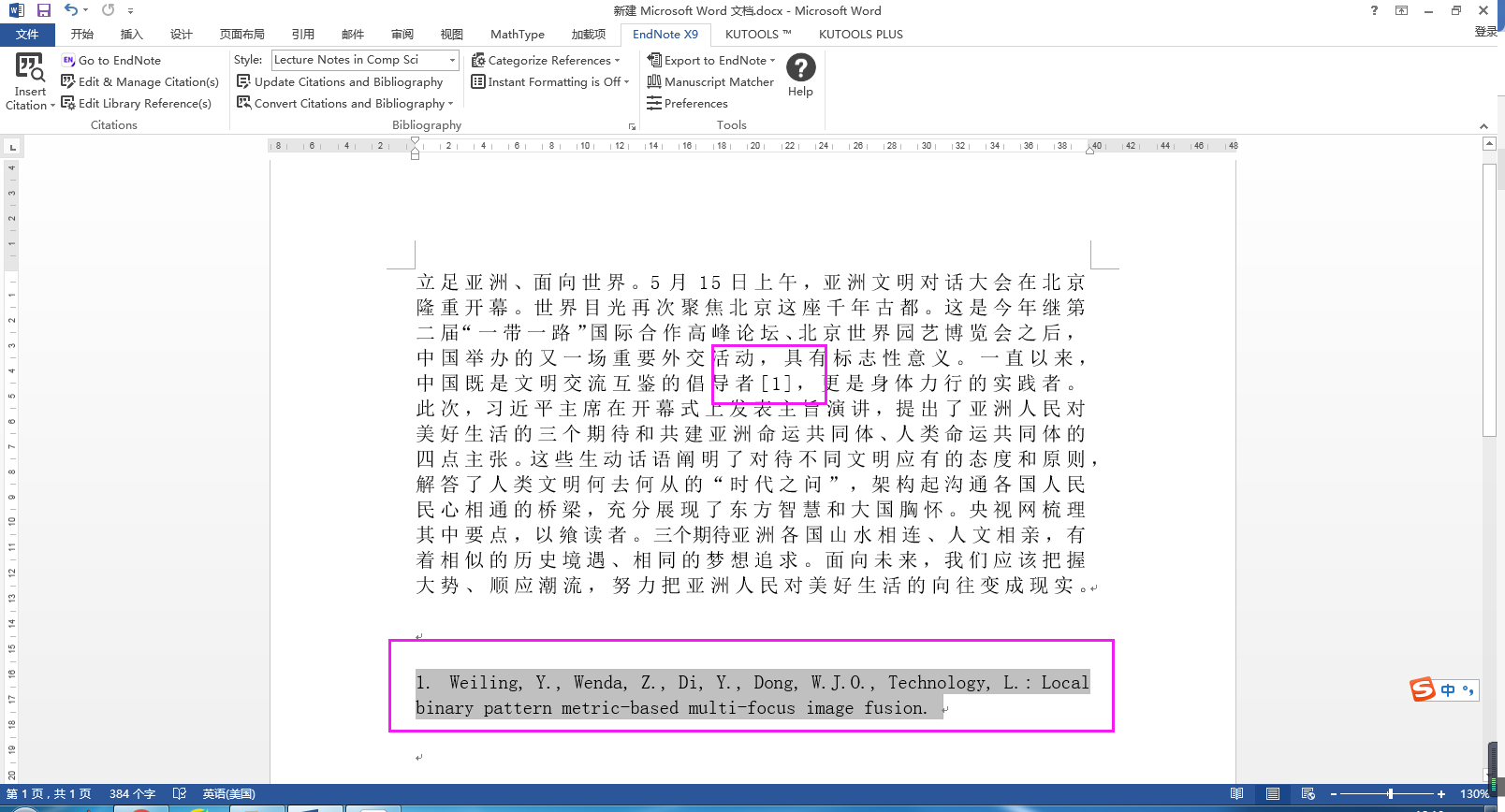This screenshot has height=812, width=1505.
Task: Switch to the KUTOOLS PLUS tab
Action: click(861, 35)
